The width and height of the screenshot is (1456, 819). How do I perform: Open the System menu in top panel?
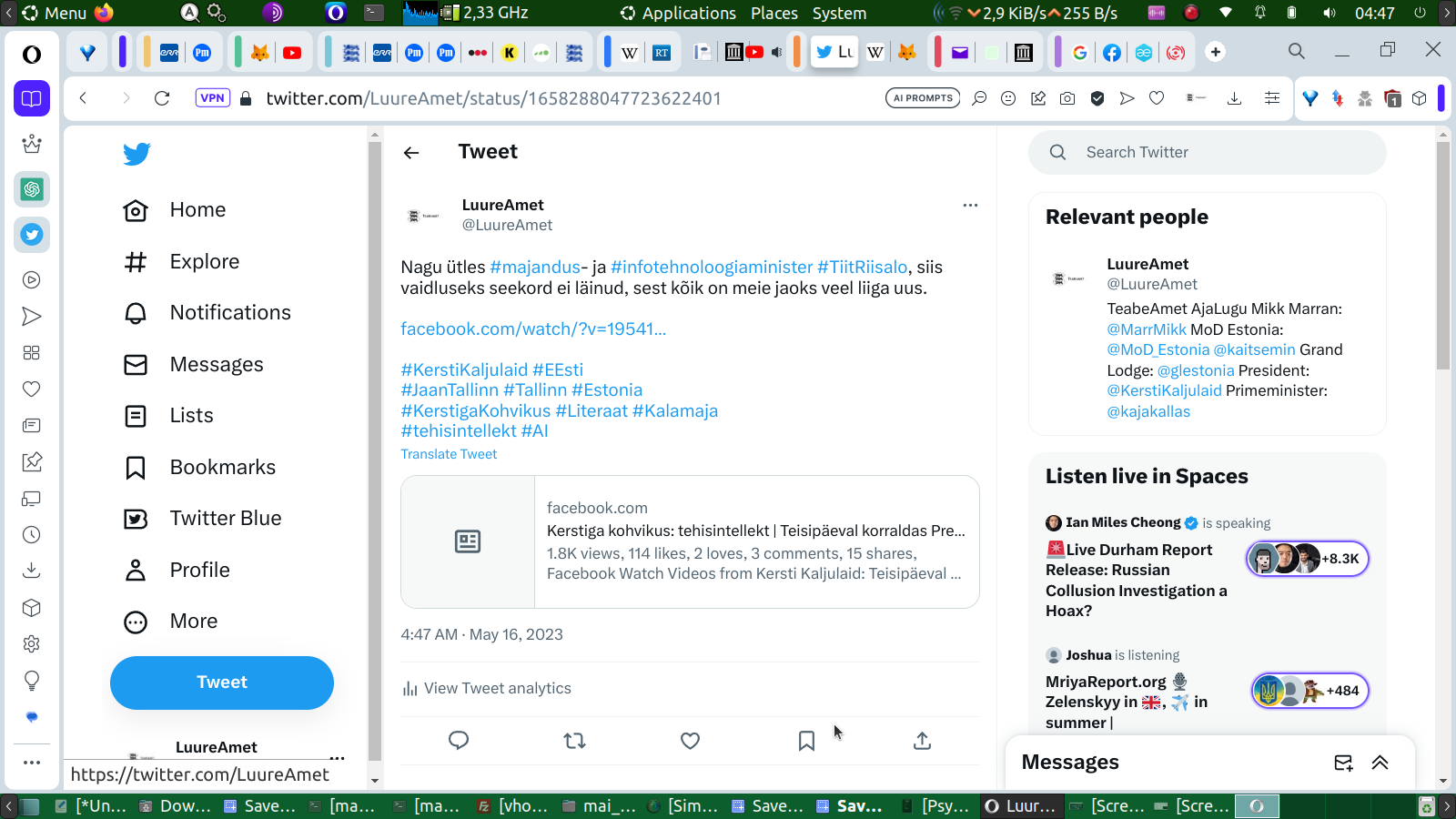839,13
